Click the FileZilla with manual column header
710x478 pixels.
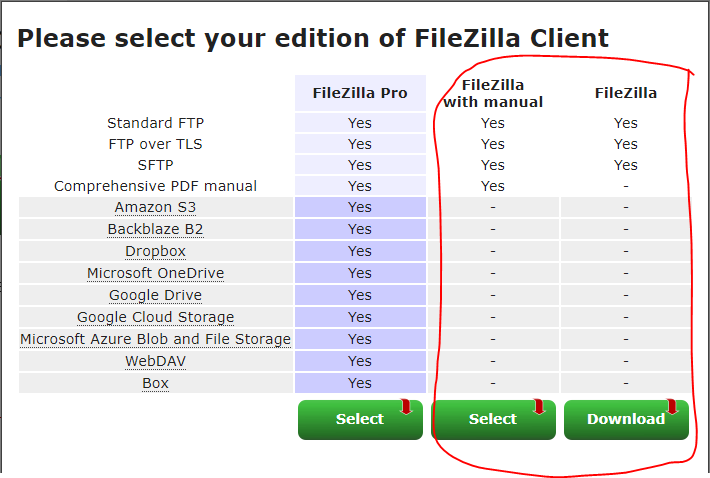tap(493, 93)
